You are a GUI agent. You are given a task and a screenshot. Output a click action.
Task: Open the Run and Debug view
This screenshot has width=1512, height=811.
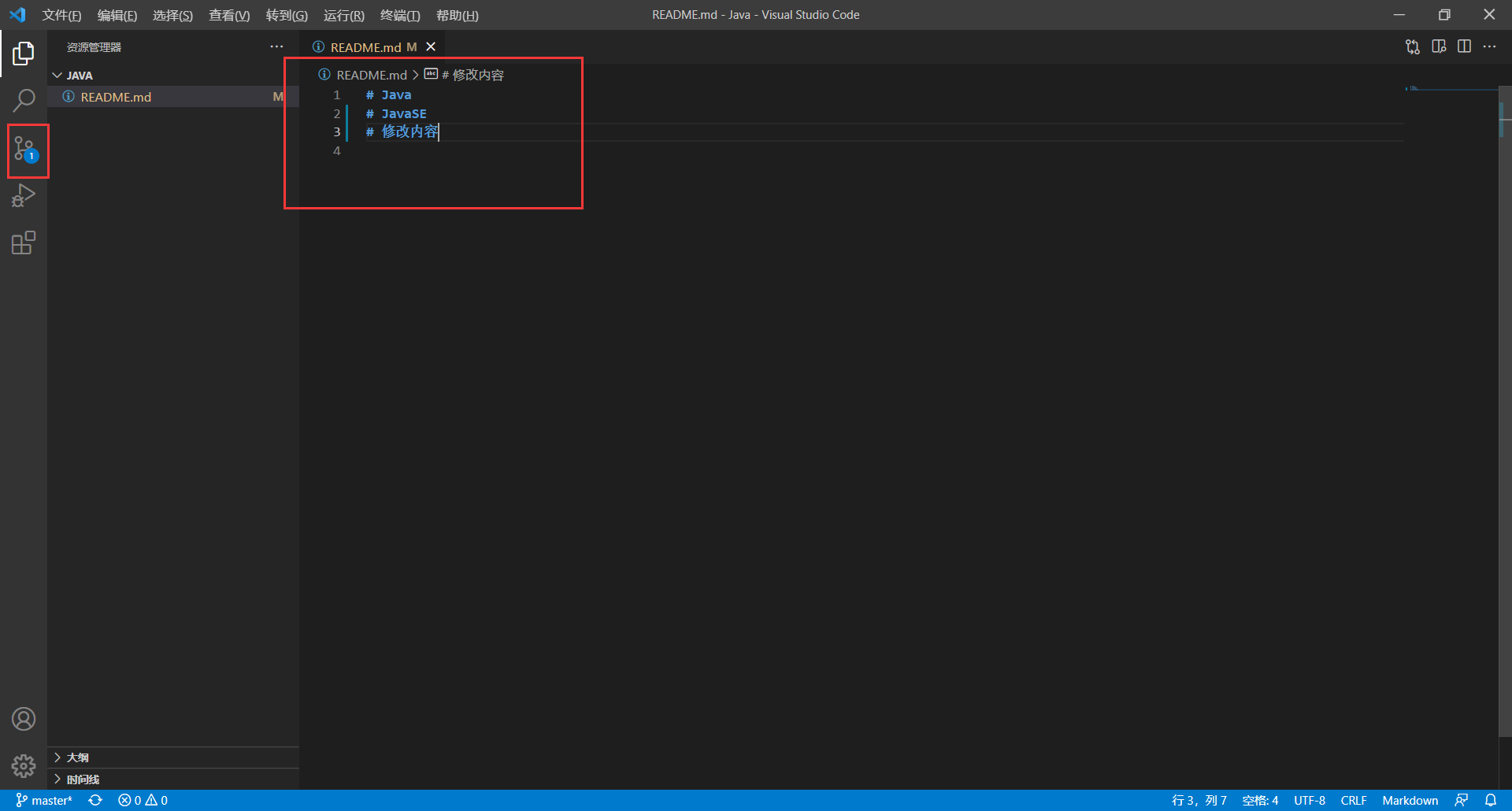(24, 195)
